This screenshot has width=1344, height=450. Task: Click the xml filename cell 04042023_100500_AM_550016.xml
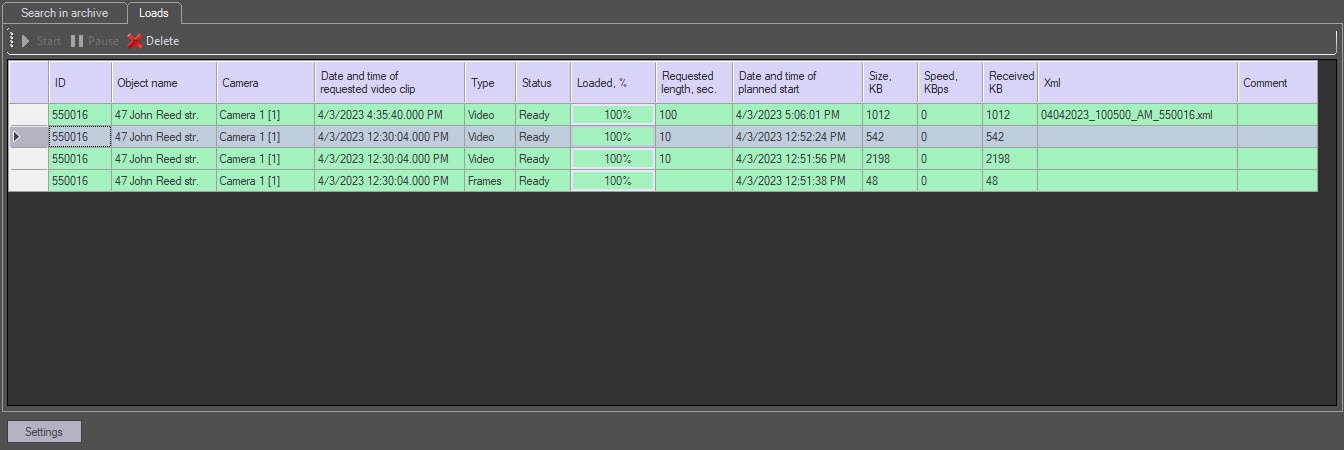1126,115
